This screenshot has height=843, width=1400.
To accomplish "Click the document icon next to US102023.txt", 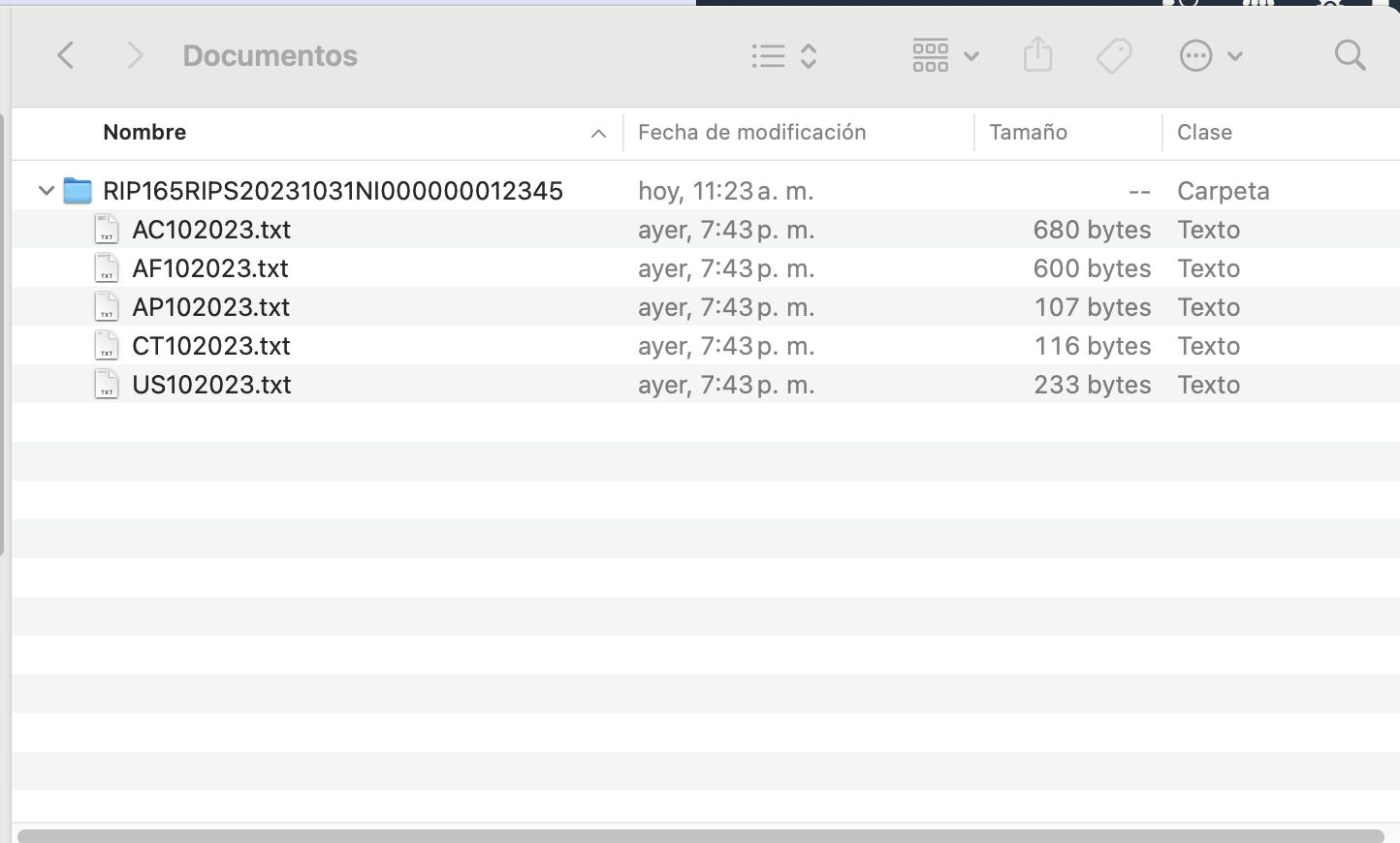I will point(106,385).
